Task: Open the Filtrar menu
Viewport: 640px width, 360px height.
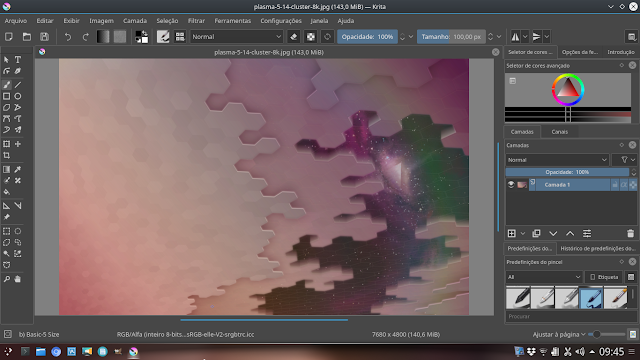Action: [196, 21]
